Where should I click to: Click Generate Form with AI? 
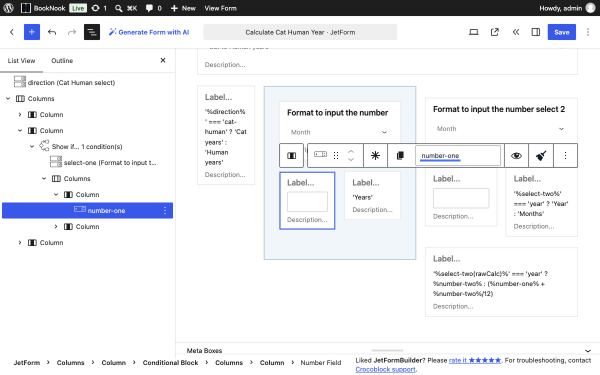149,32
